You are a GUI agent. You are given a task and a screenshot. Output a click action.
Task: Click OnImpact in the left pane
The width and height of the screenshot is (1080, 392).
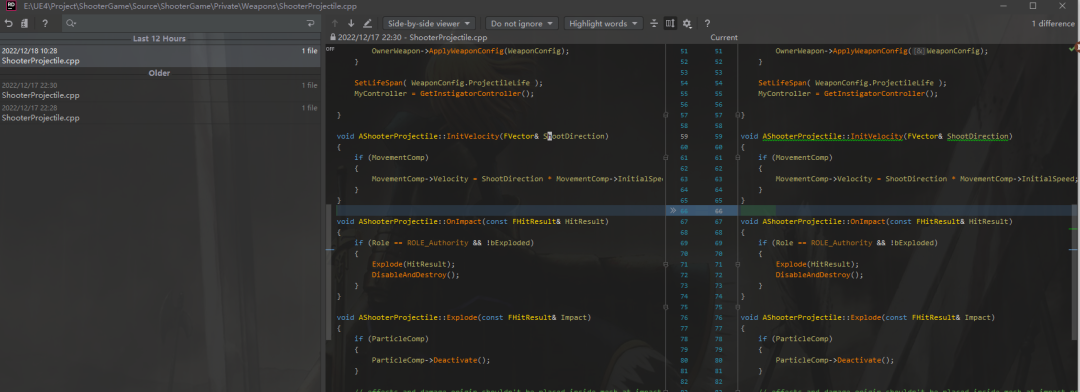(x=464, y=221)
